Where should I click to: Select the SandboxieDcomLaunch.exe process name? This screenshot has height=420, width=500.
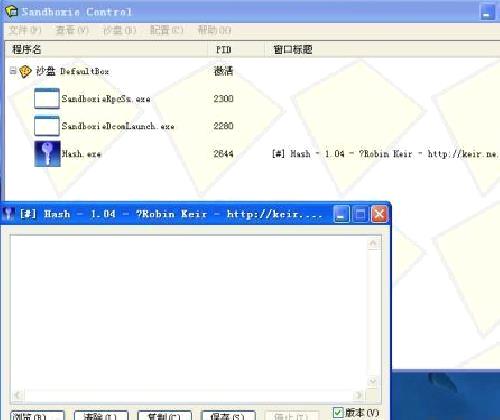[x=118, y=126]
